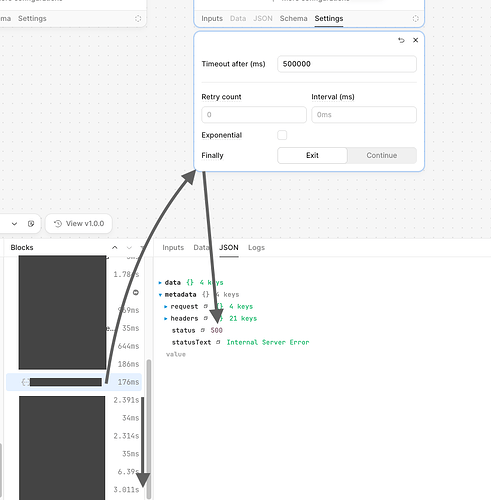The image size is (491, 500).
Task: Click the reset settings undo icon
Action: point(401,40)
